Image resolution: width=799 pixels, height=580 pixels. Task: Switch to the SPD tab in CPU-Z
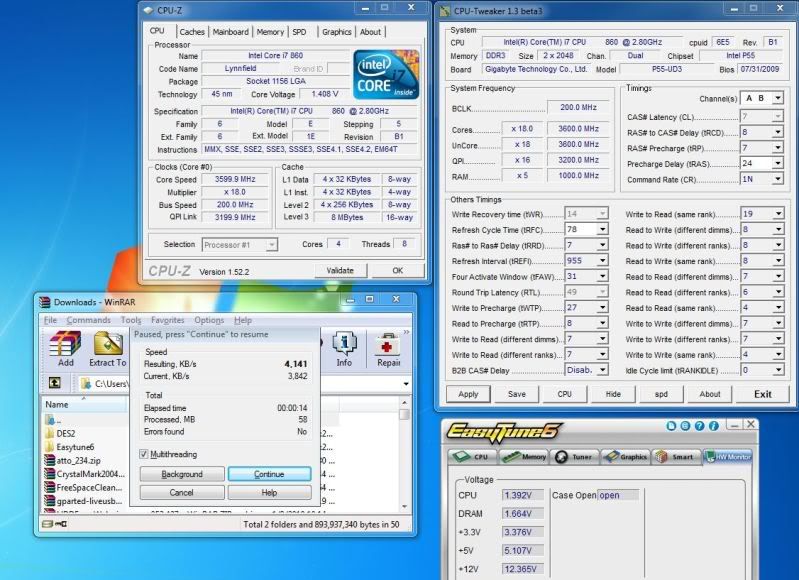point(300,32)
